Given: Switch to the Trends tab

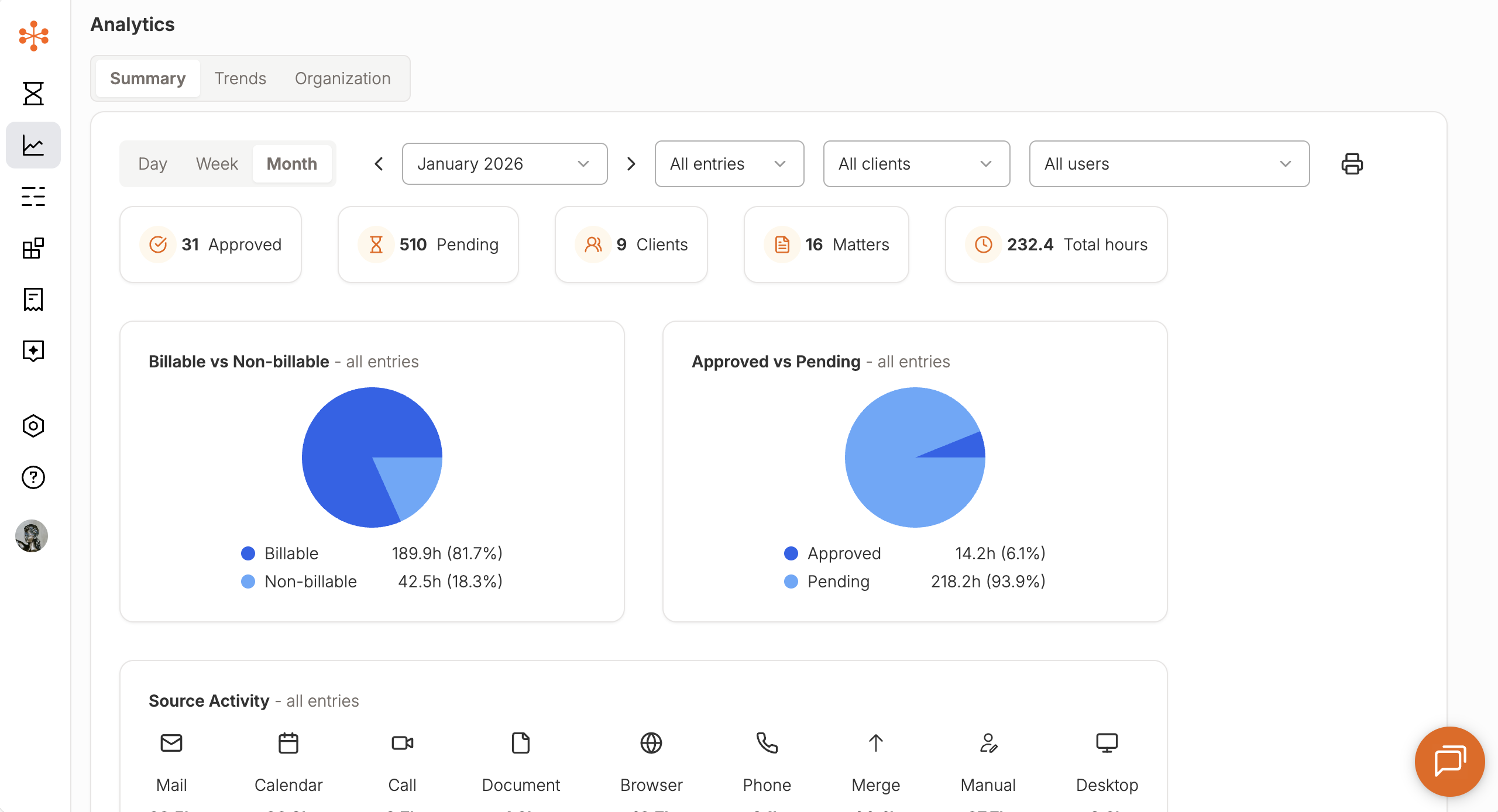Looking at the screenshot, I should pyautogui.click(x=240, y=78).
